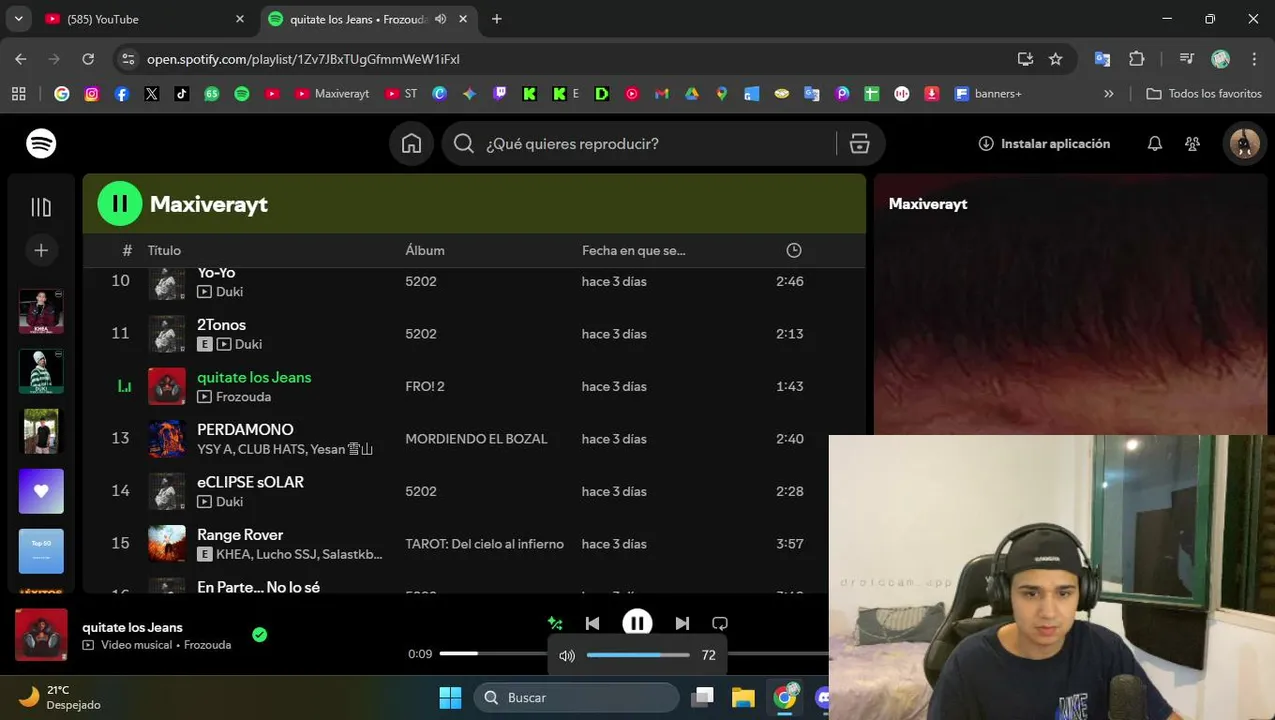Screen dimensions: 1275x720
Task: Reload the Spotify page
Action: 88,59
